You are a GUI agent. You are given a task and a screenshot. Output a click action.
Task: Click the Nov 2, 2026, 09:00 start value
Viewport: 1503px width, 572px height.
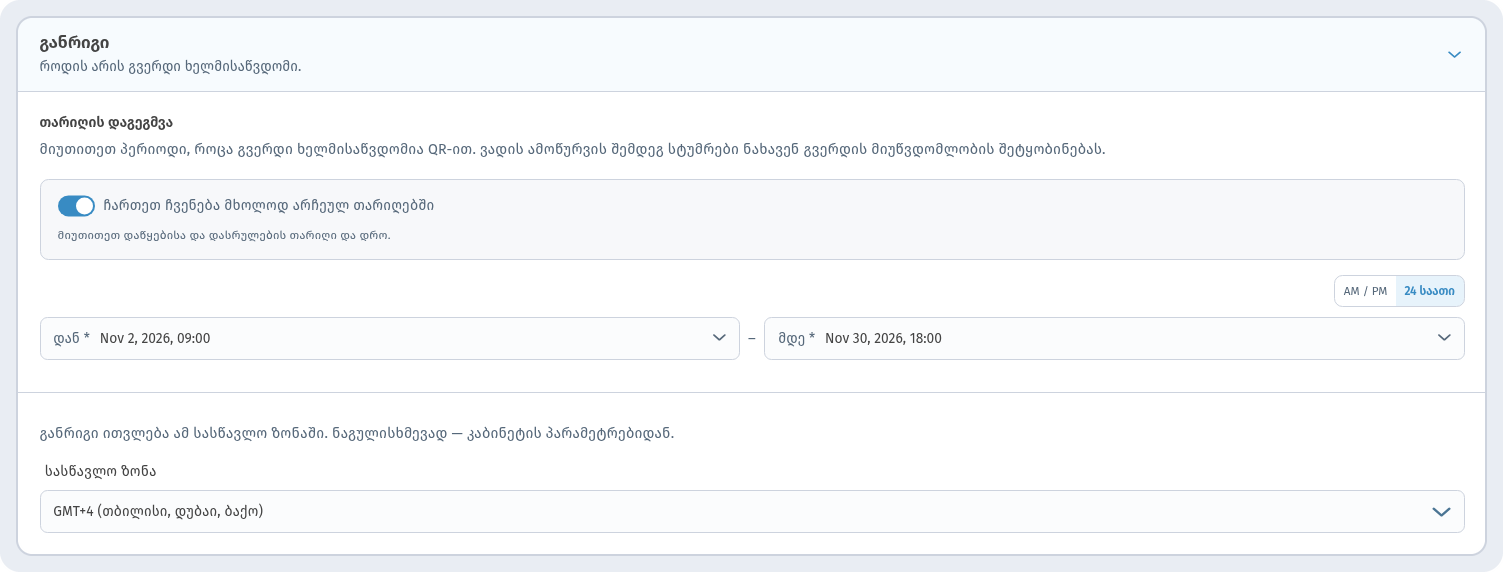(155, 339)
